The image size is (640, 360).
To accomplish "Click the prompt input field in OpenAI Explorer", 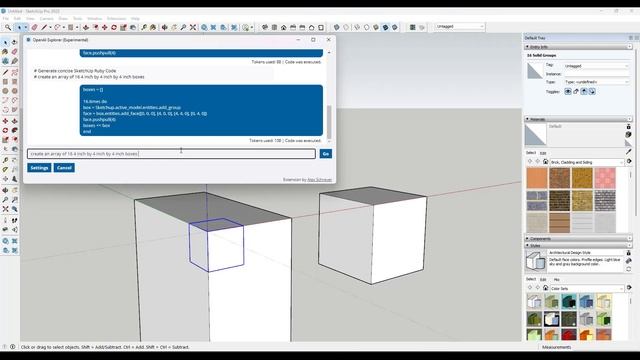I will [171, 154].
